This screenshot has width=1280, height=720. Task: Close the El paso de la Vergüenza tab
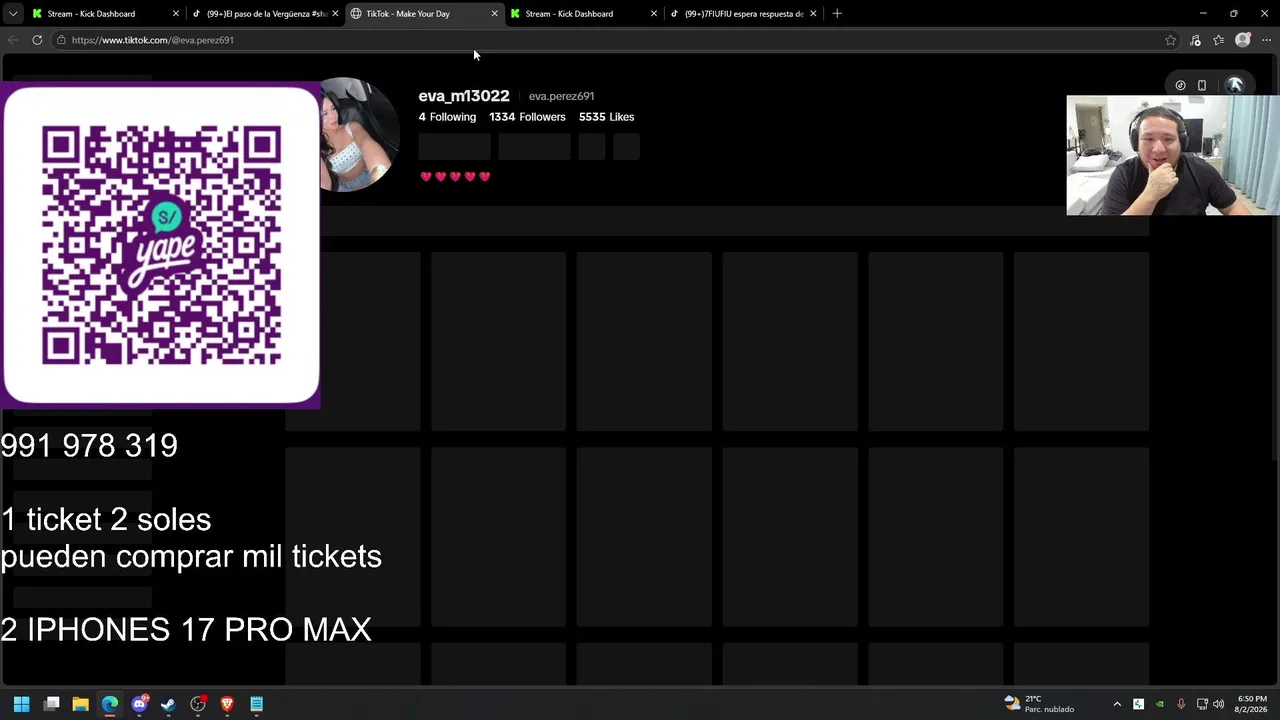click(x=334, y=14)
